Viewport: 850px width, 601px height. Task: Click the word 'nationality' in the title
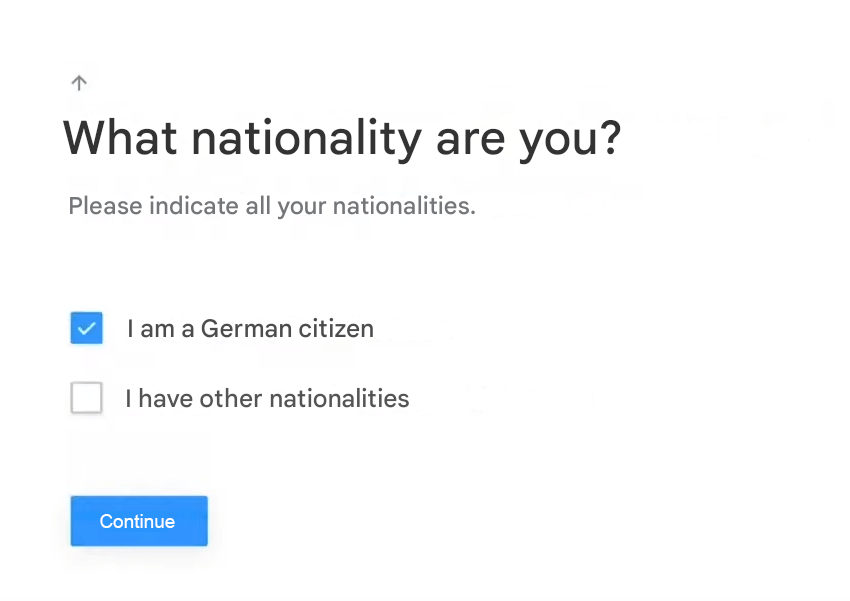click(307, 138)
